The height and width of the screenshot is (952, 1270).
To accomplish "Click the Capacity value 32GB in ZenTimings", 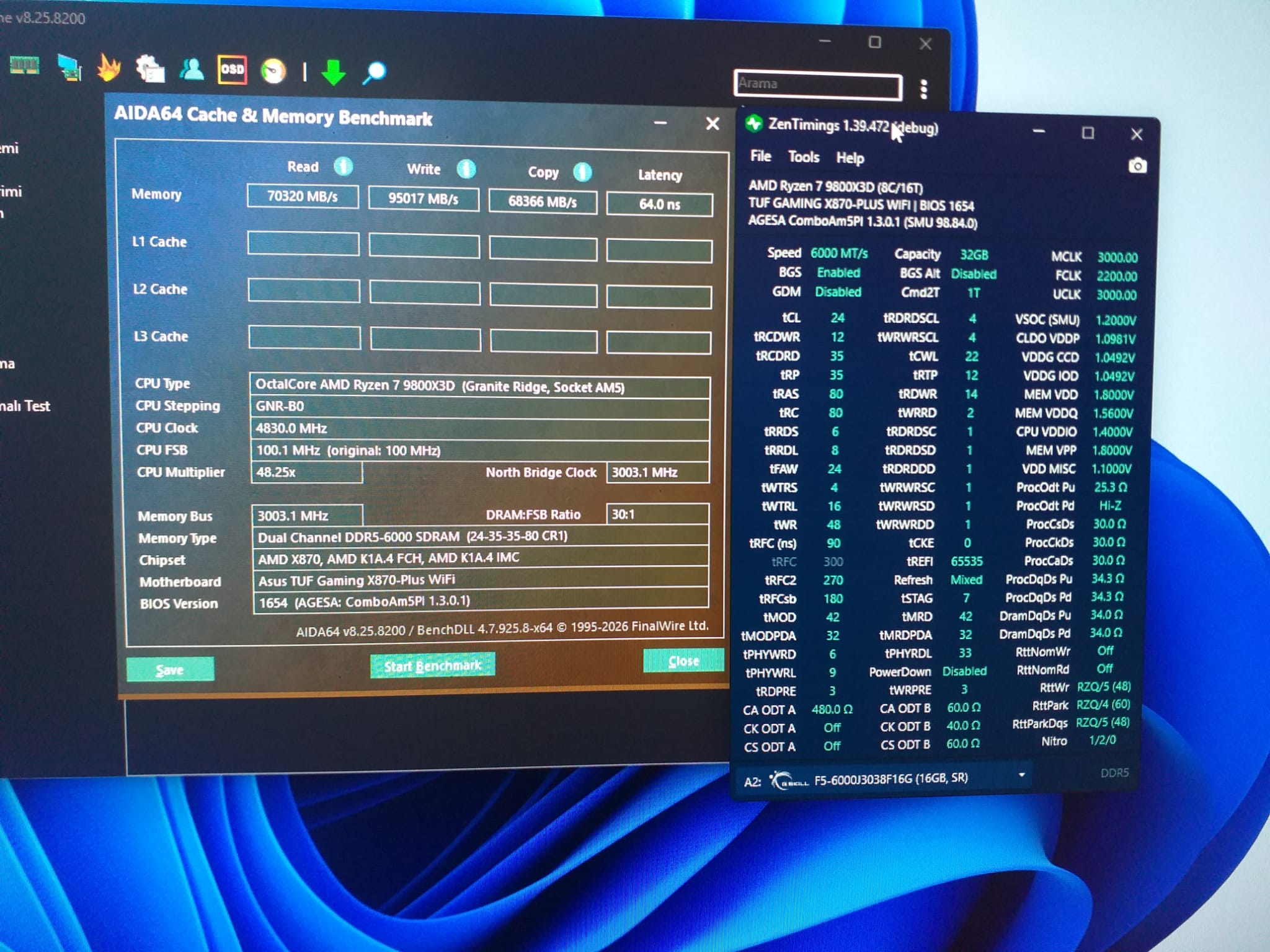I will (974, 255).
